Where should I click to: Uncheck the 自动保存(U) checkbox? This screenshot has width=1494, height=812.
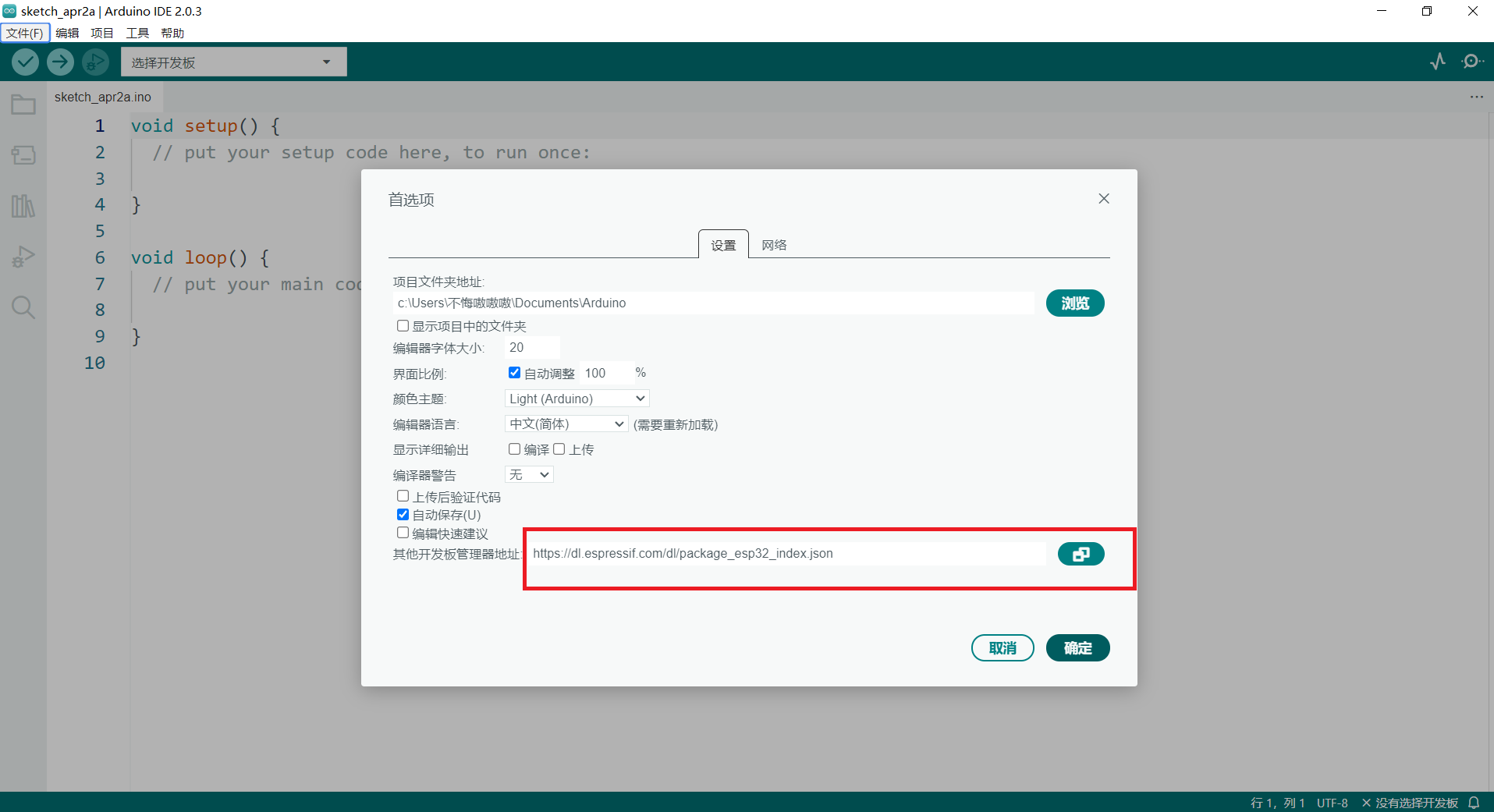[403, 515]
